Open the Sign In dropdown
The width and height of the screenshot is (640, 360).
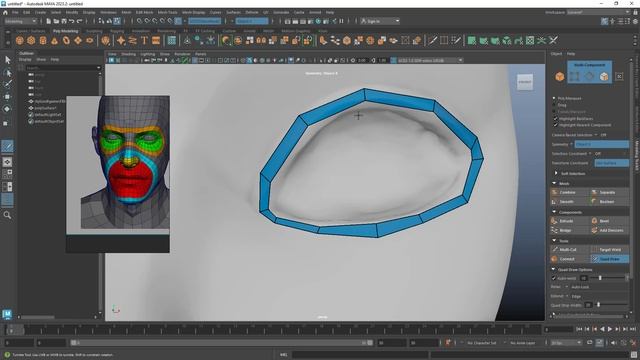pyautogui.click(x=380, y=21)
